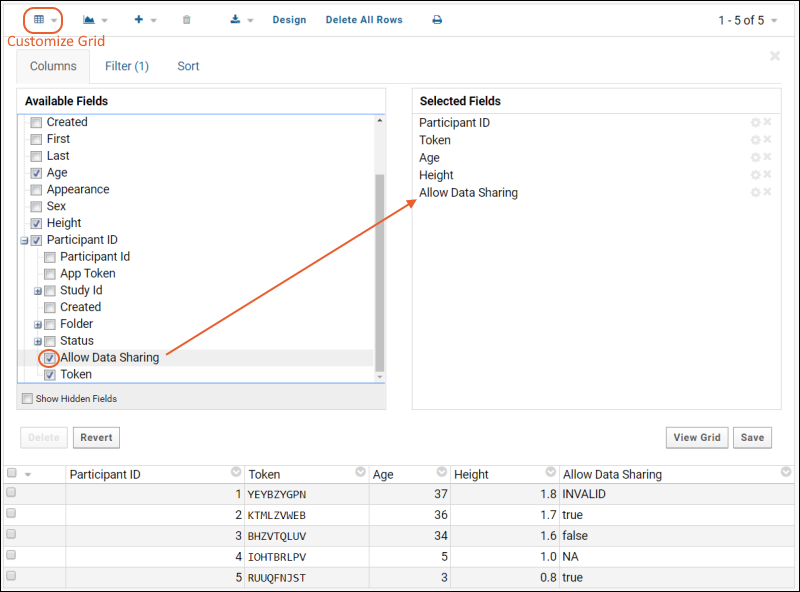
Task: Collapse the Participant ID tree node
Action: click(x=24, y=240)
